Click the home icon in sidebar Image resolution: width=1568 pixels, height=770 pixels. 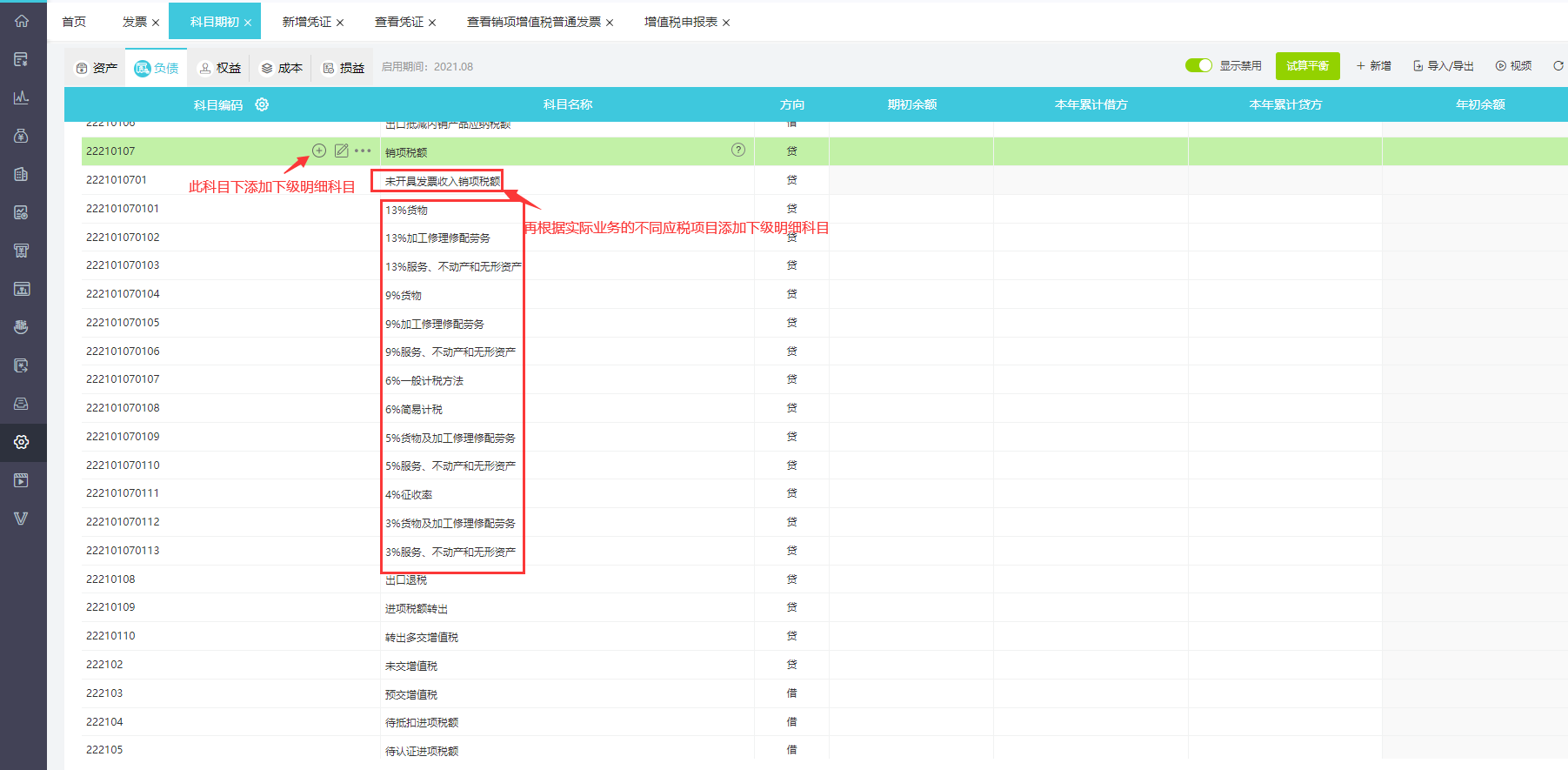(22, 21)
